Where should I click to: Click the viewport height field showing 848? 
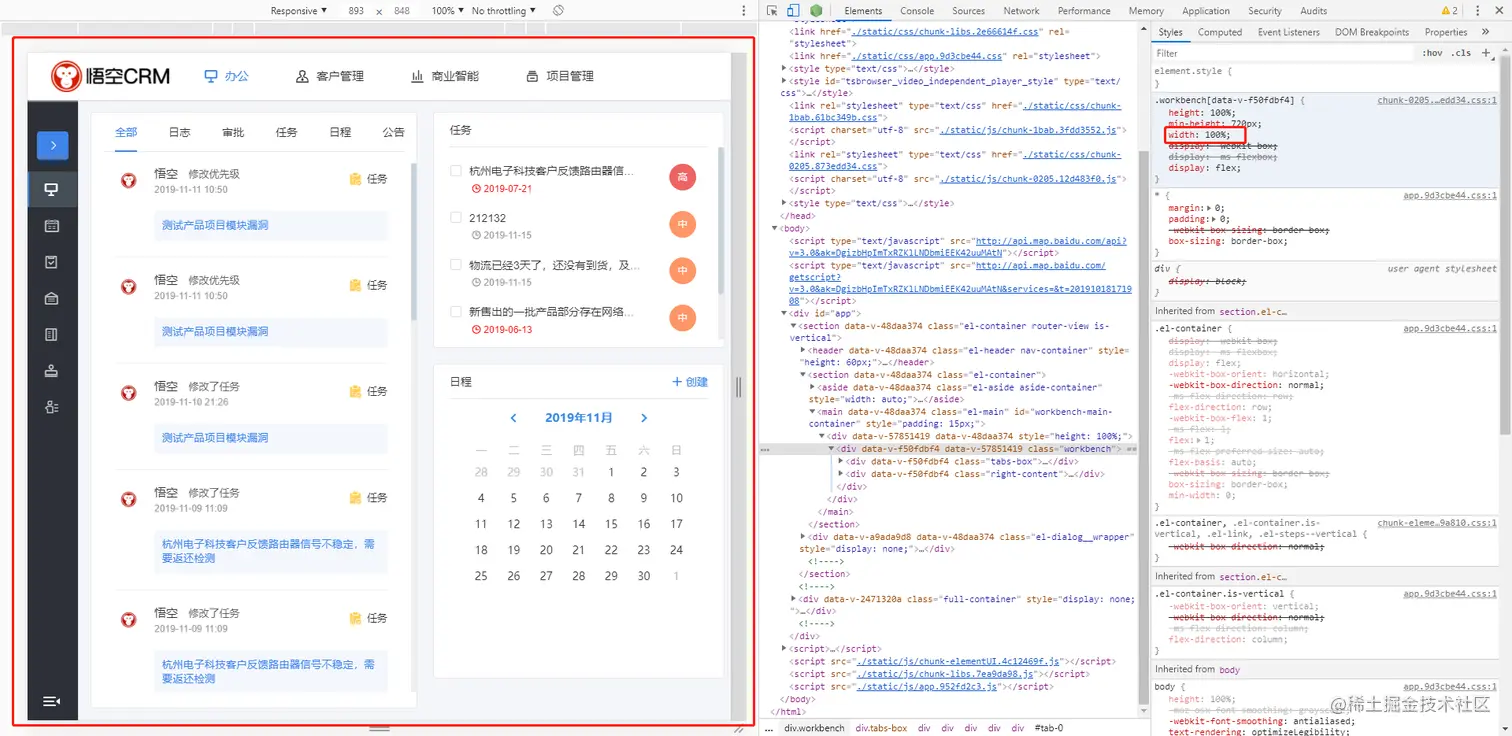click(402, 11)
